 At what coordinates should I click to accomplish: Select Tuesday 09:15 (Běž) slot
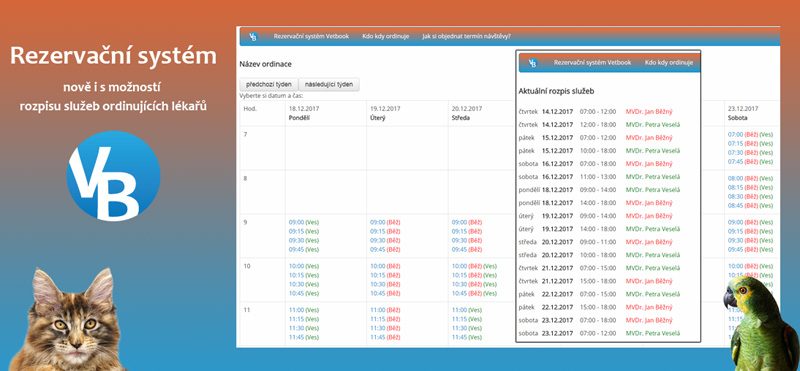(x=385, y=231)
